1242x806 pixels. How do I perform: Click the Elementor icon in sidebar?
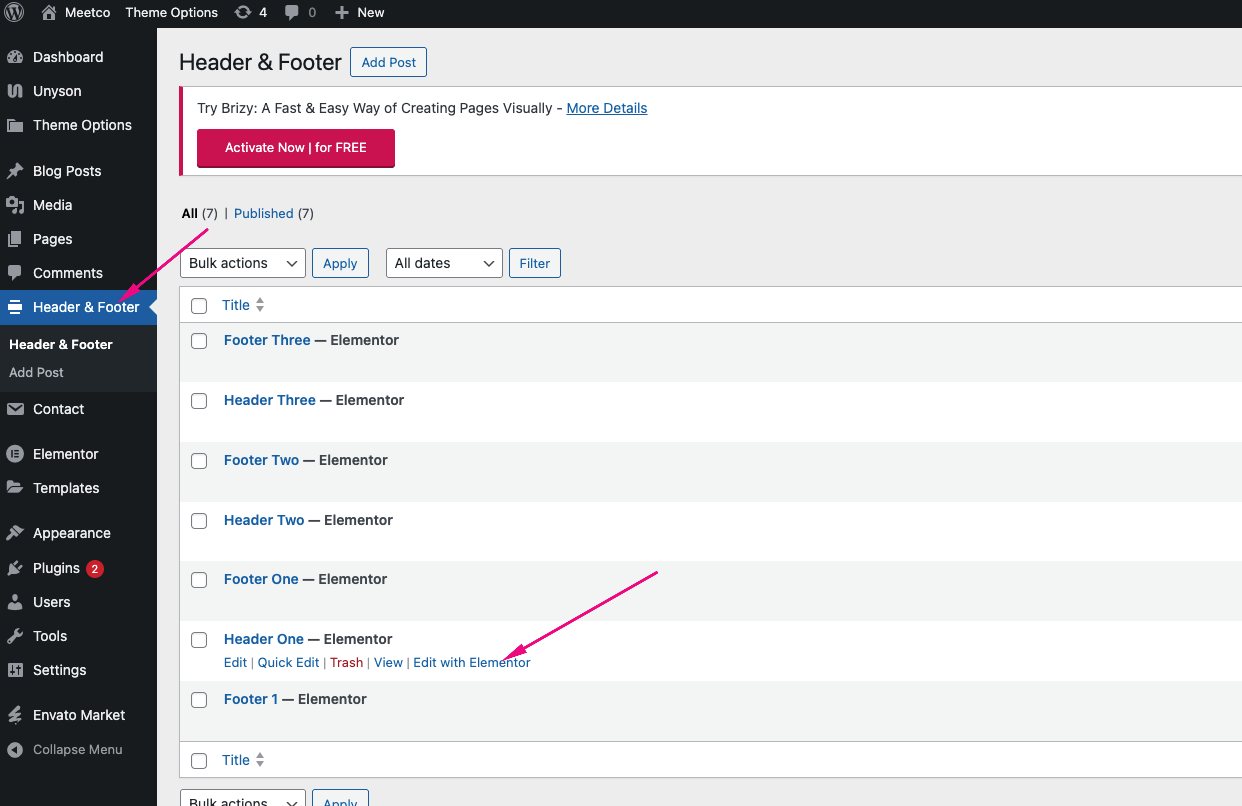coord(15,454)
